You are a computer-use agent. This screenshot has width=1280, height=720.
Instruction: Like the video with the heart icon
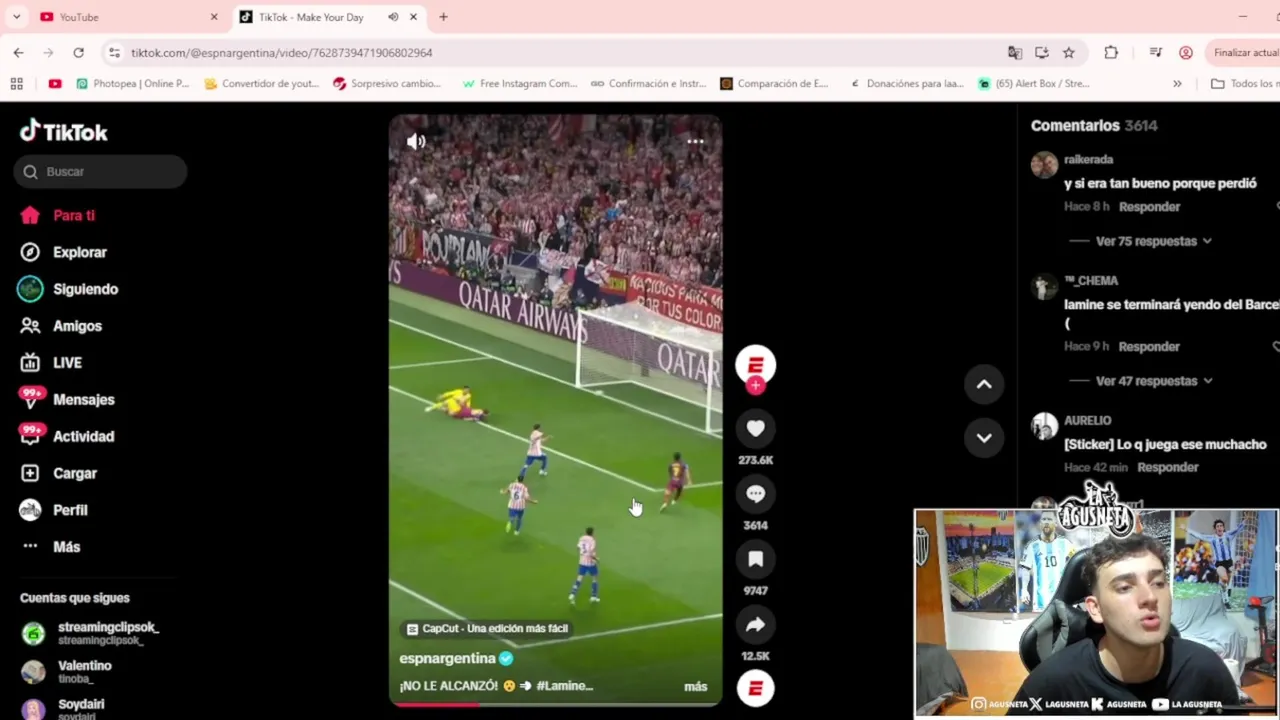pos(755,429)
